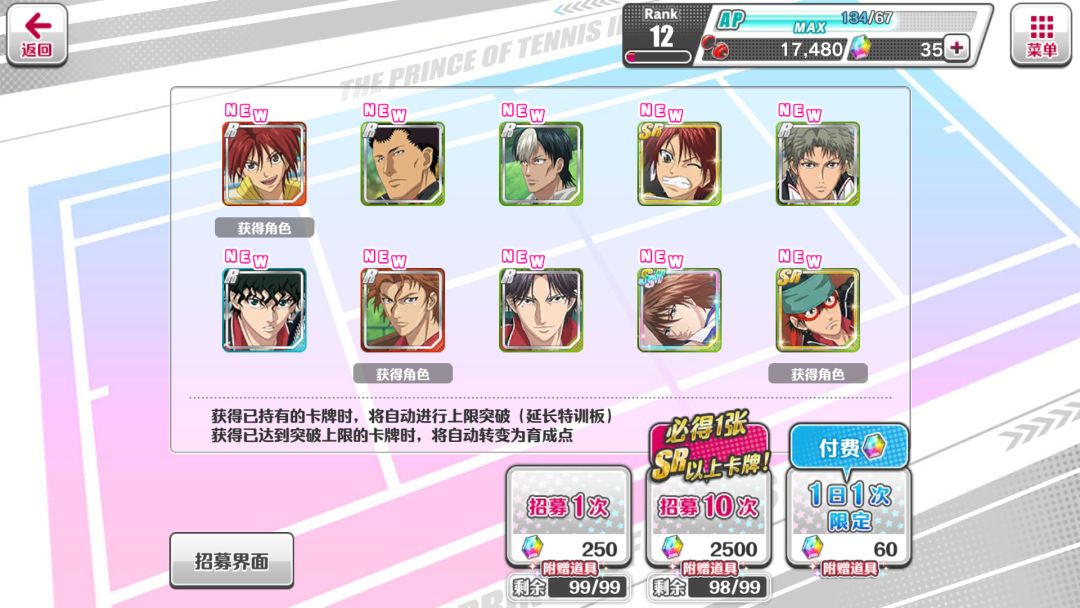Viewport: 1080px width, 608px height.
Task: Select the SR winking red-haired character card
Action: 679,164
